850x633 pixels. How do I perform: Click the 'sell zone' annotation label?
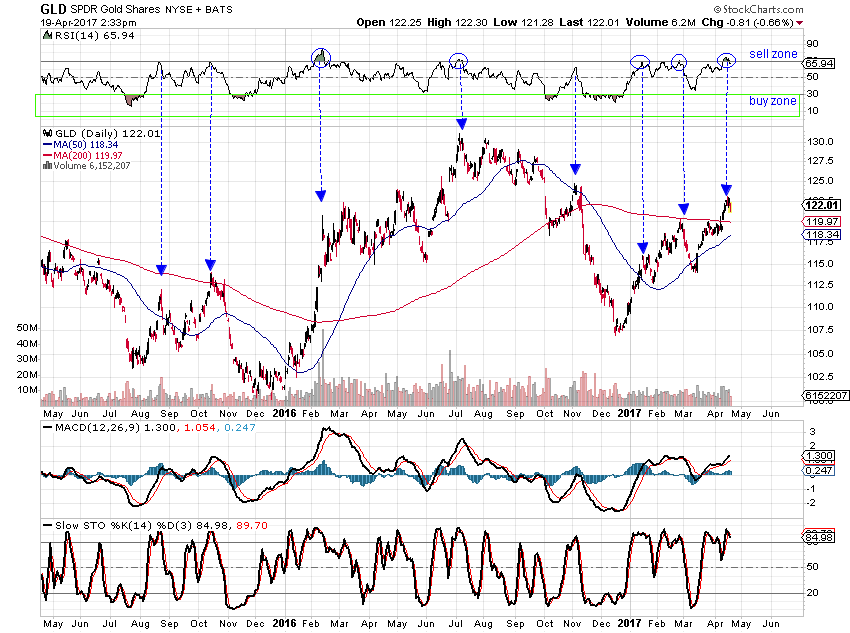tap(772, 54)
